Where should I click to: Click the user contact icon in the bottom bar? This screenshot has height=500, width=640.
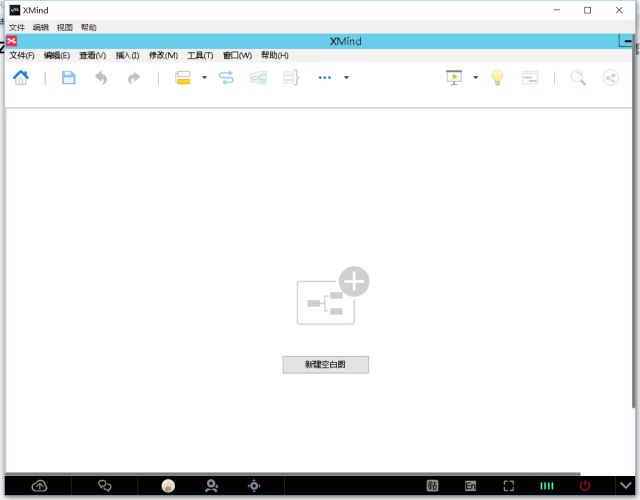point(211,486)
